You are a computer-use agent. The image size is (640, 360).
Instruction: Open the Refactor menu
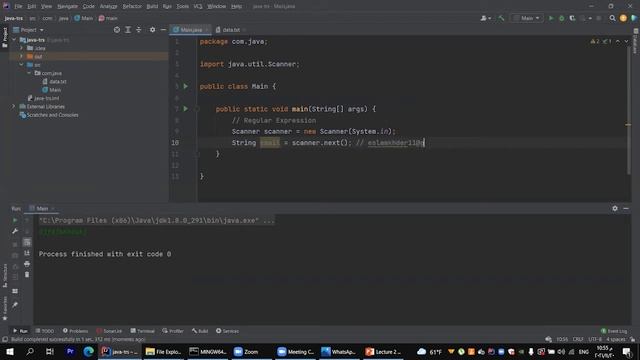[x=132, y=6]
